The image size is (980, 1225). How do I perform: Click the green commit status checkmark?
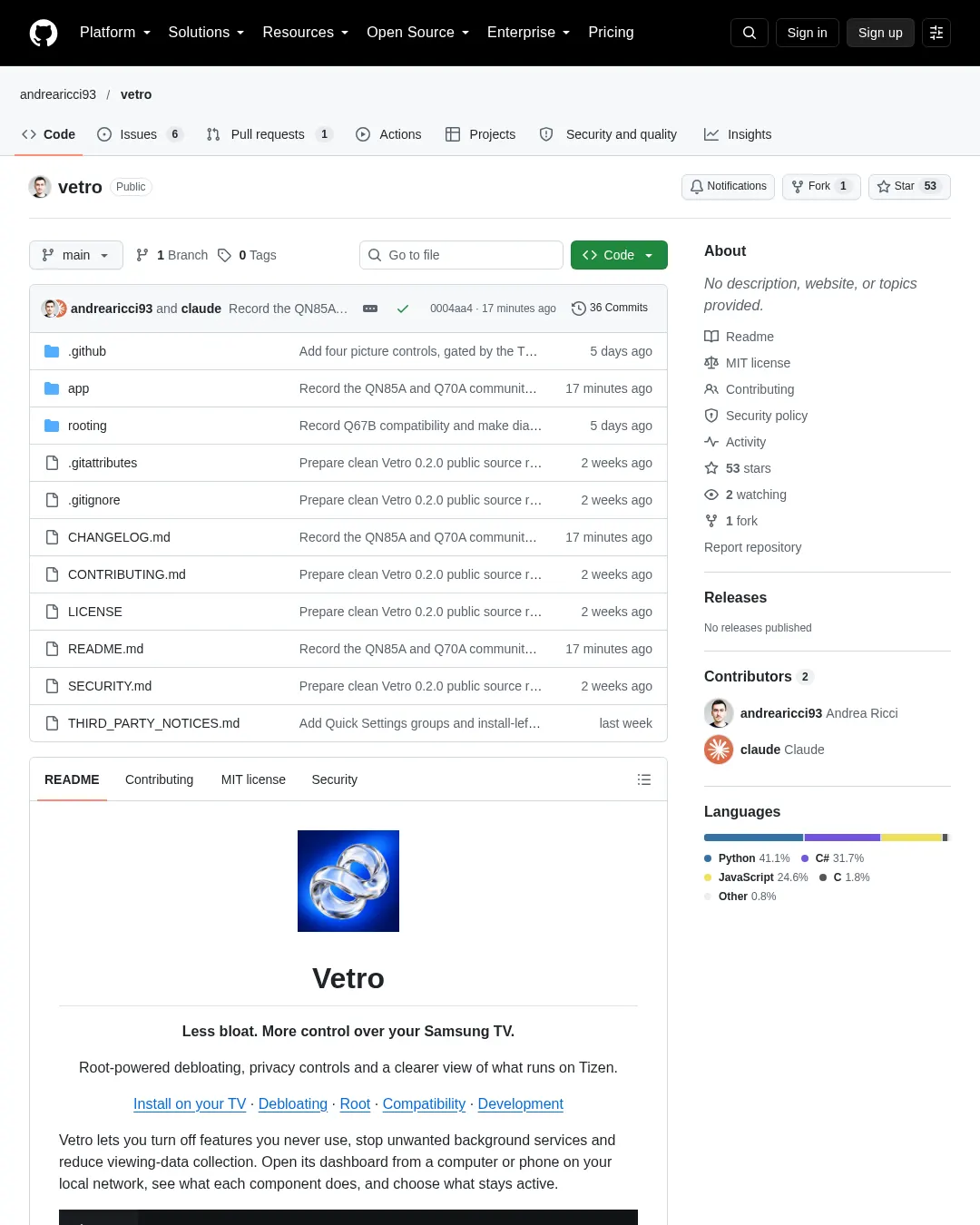[x=403, y=309]
